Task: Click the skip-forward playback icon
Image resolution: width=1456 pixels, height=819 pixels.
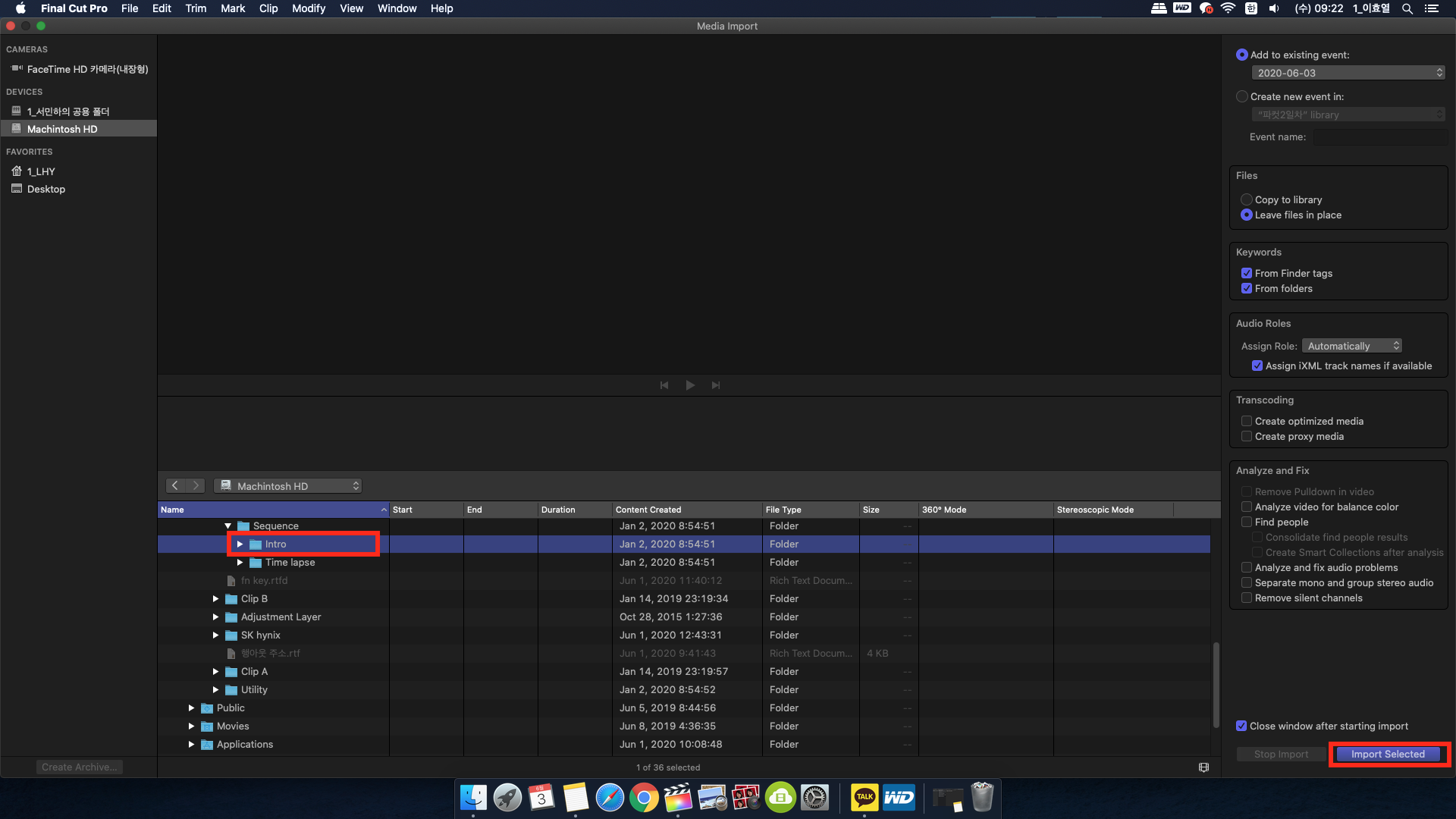Action: (x=716, y=385)
